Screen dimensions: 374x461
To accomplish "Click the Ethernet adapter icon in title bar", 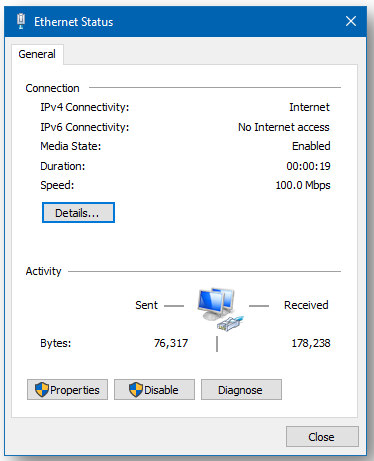I will (x=21, y=21).
